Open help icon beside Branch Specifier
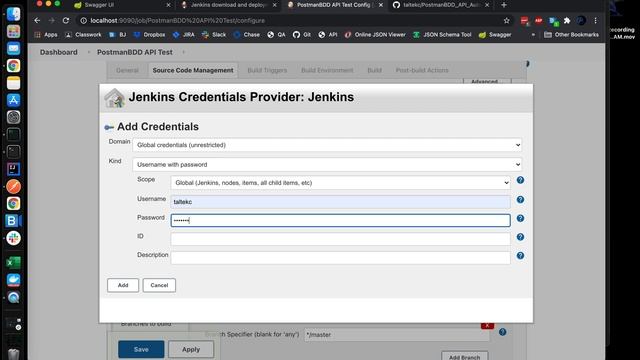 (x=502, y=332)
